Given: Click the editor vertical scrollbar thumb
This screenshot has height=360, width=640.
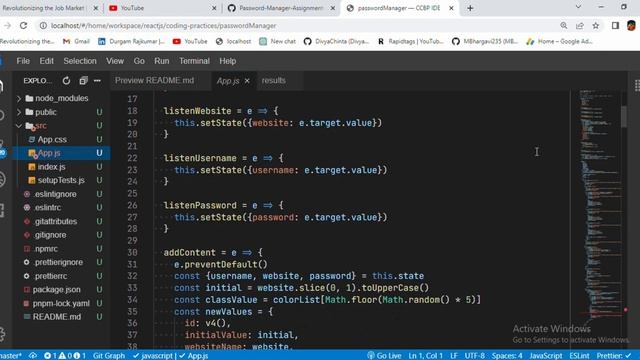Looking at the screenshot, I should (624, 117).
